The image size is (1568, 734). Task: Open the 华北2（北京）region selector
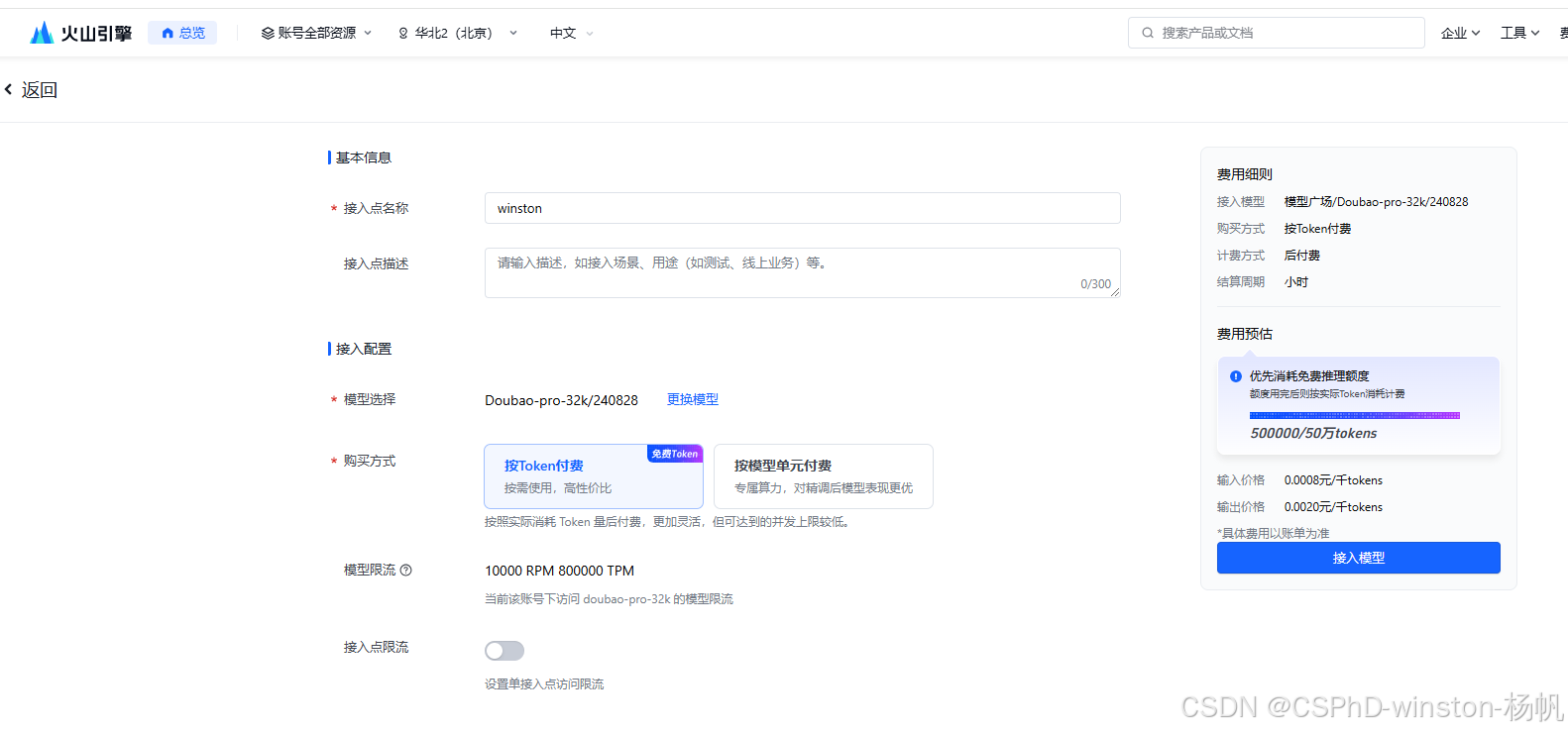click(458, 34)
